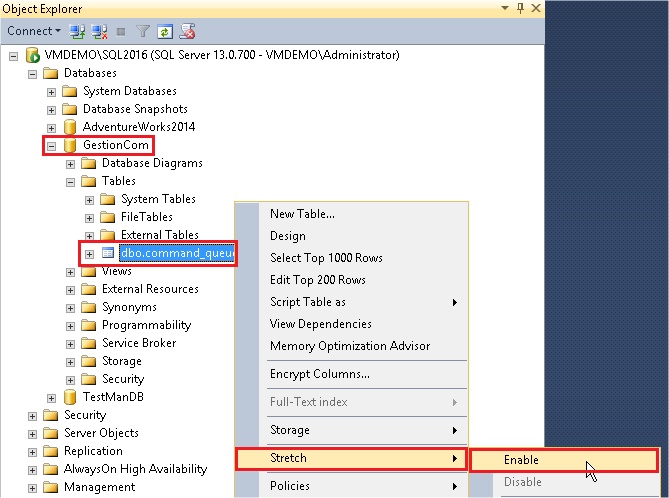Click the toolbar icon with red cross
The width and height of the screenshot is (669, 498).
click(187, 31)
